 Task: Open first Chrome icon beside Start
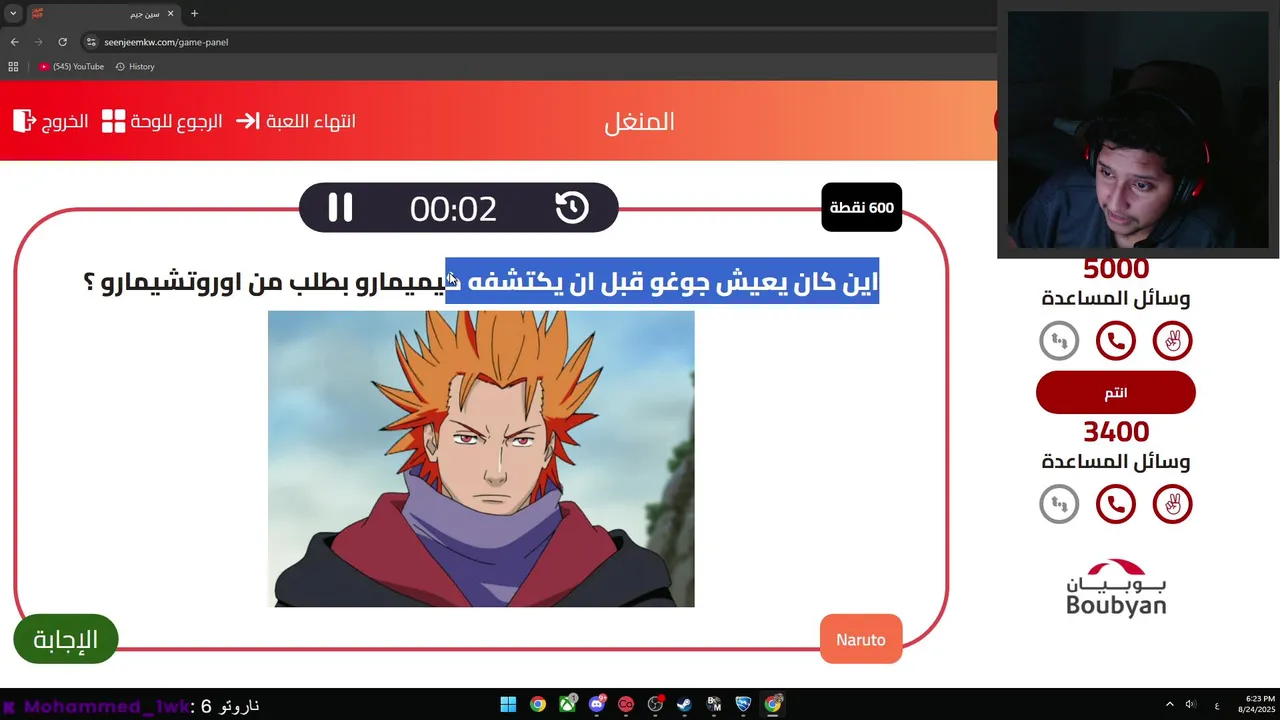tap(538, 704)
